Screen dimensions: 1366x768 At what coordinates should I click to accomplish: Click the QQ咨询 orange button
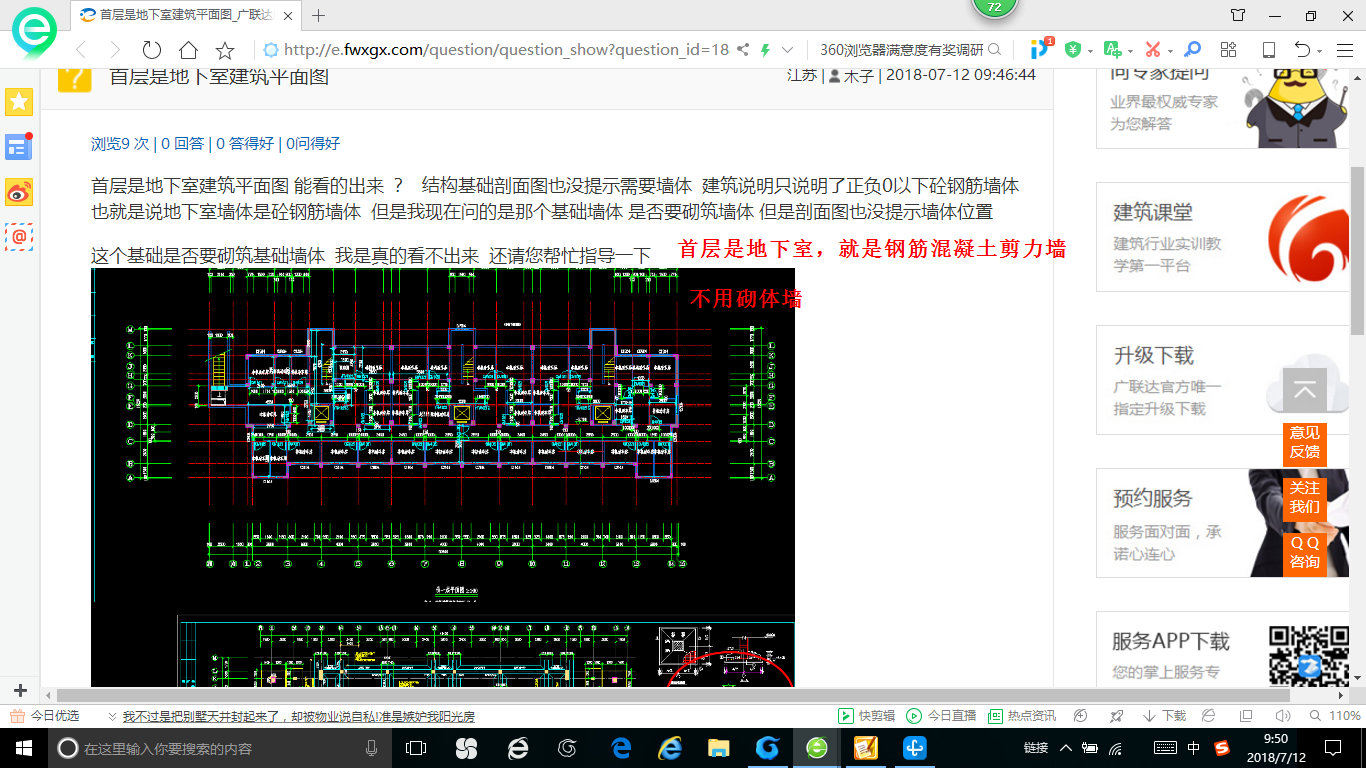pyautogui.click(x=1304, y=552)
